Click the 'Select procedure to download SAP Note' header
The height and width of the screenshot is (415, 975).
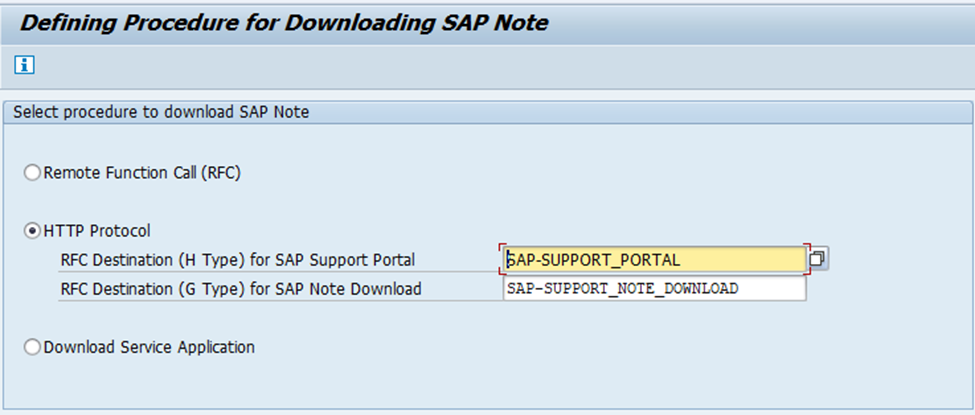161,112
